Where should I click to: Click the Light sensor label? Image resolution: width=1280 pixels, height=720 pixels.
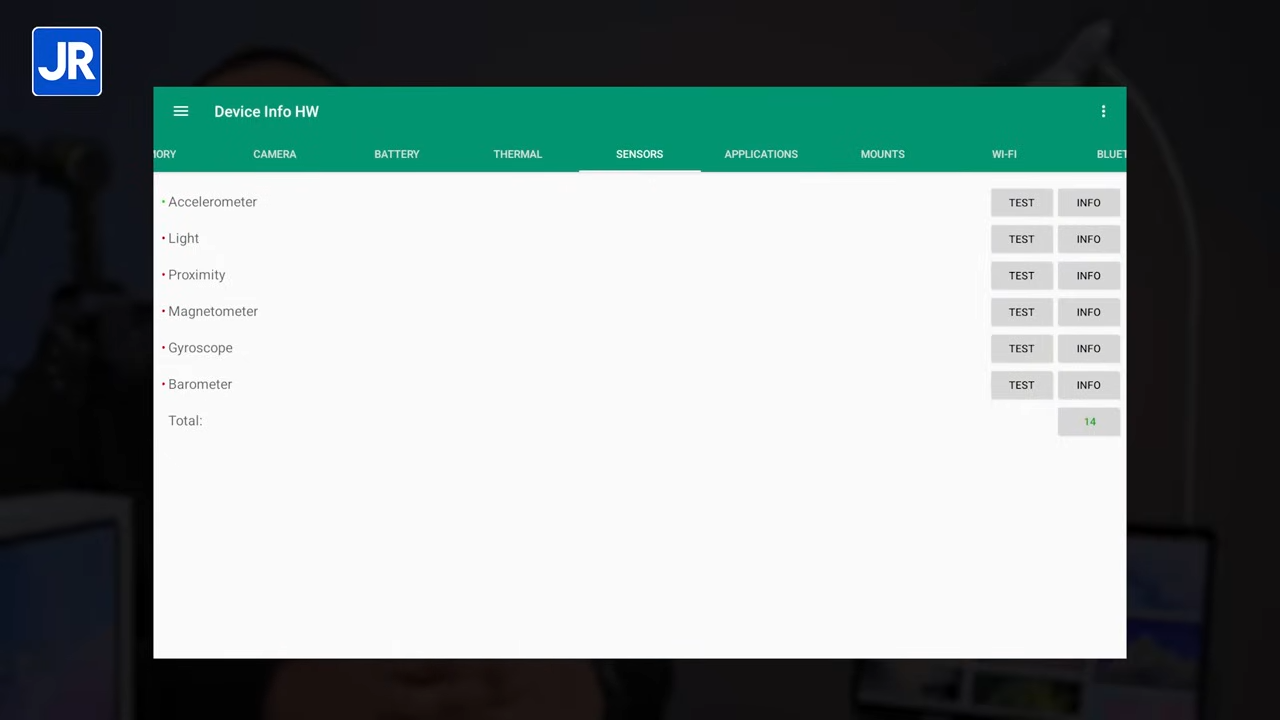click(183, 238)
